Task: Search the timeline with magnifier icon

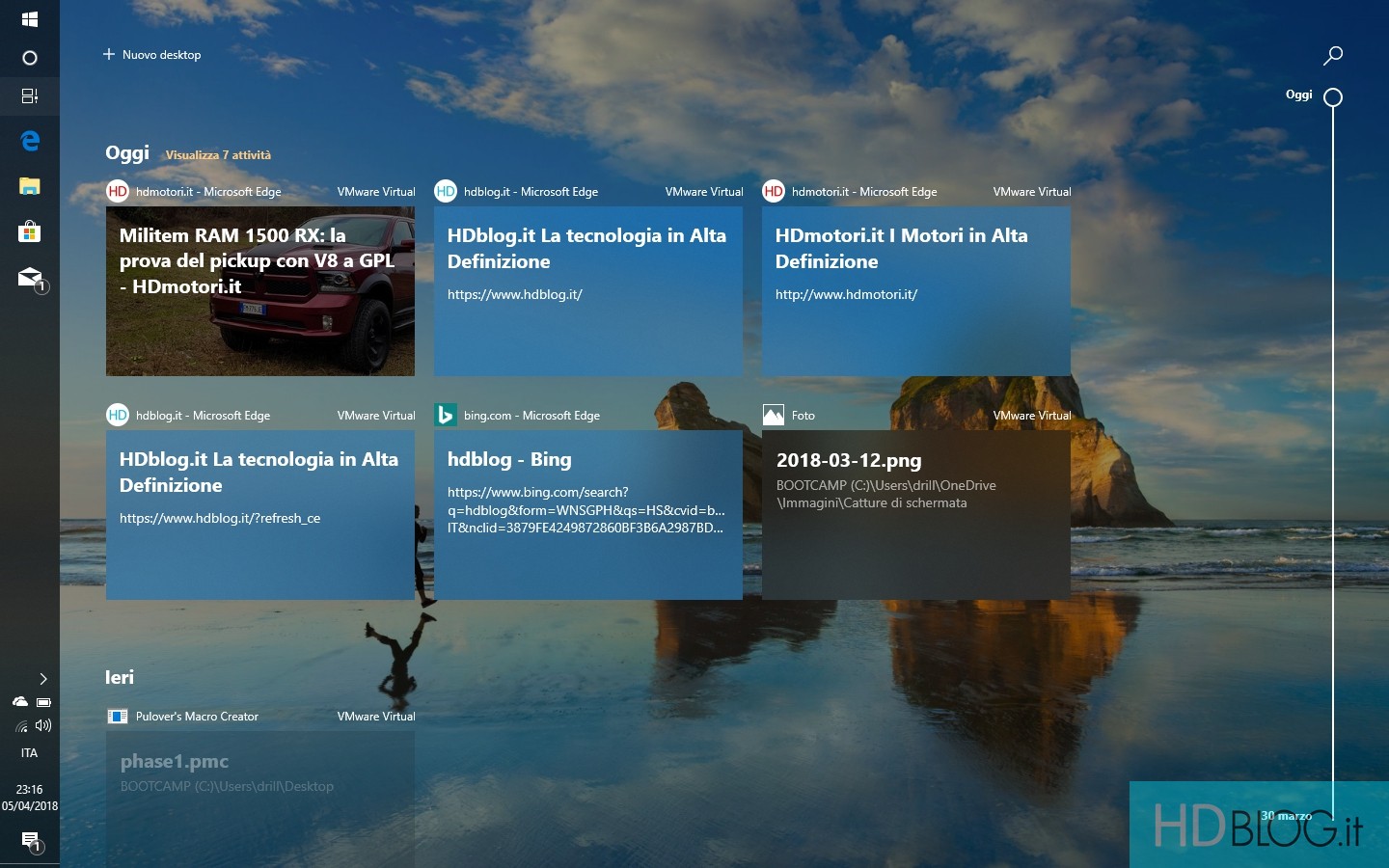Action: tap(1333, 55)
